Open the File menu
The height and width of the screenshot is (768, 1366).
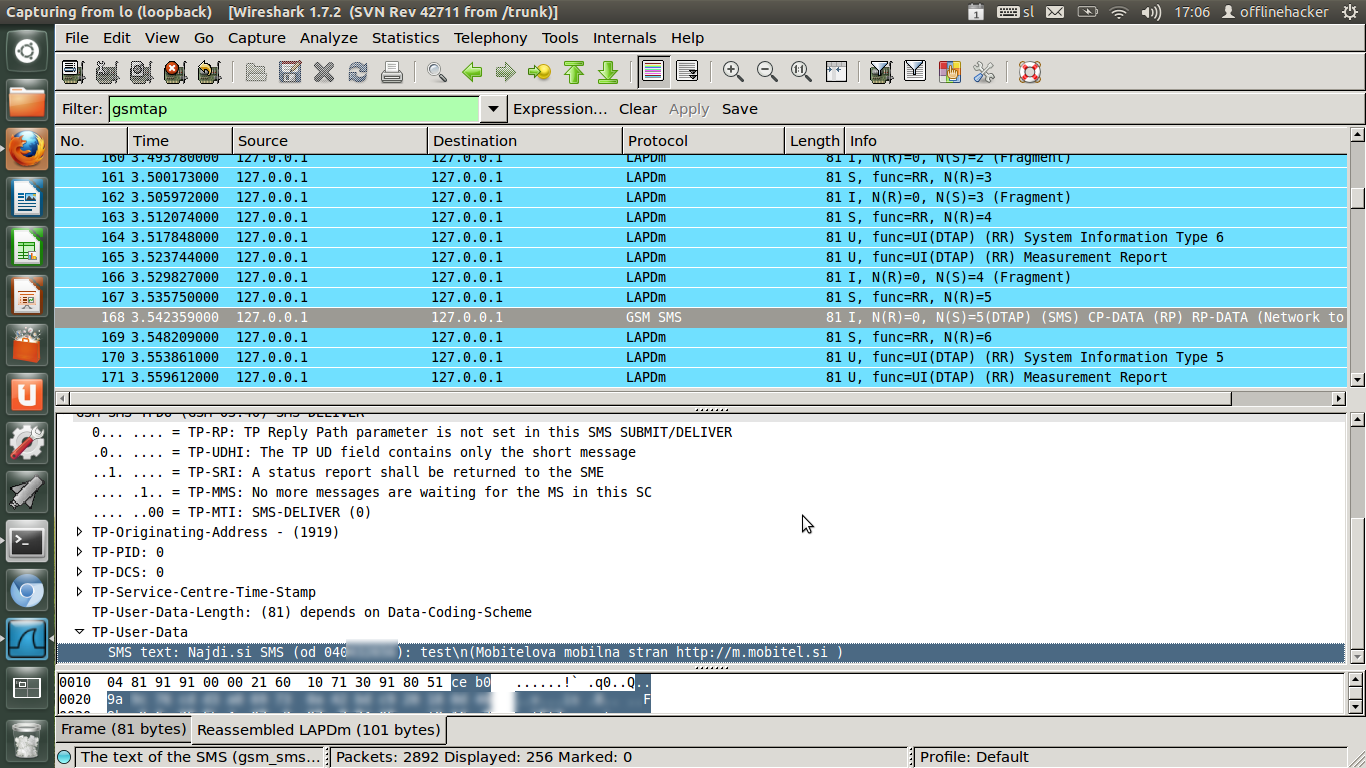[x=77, y=38]
